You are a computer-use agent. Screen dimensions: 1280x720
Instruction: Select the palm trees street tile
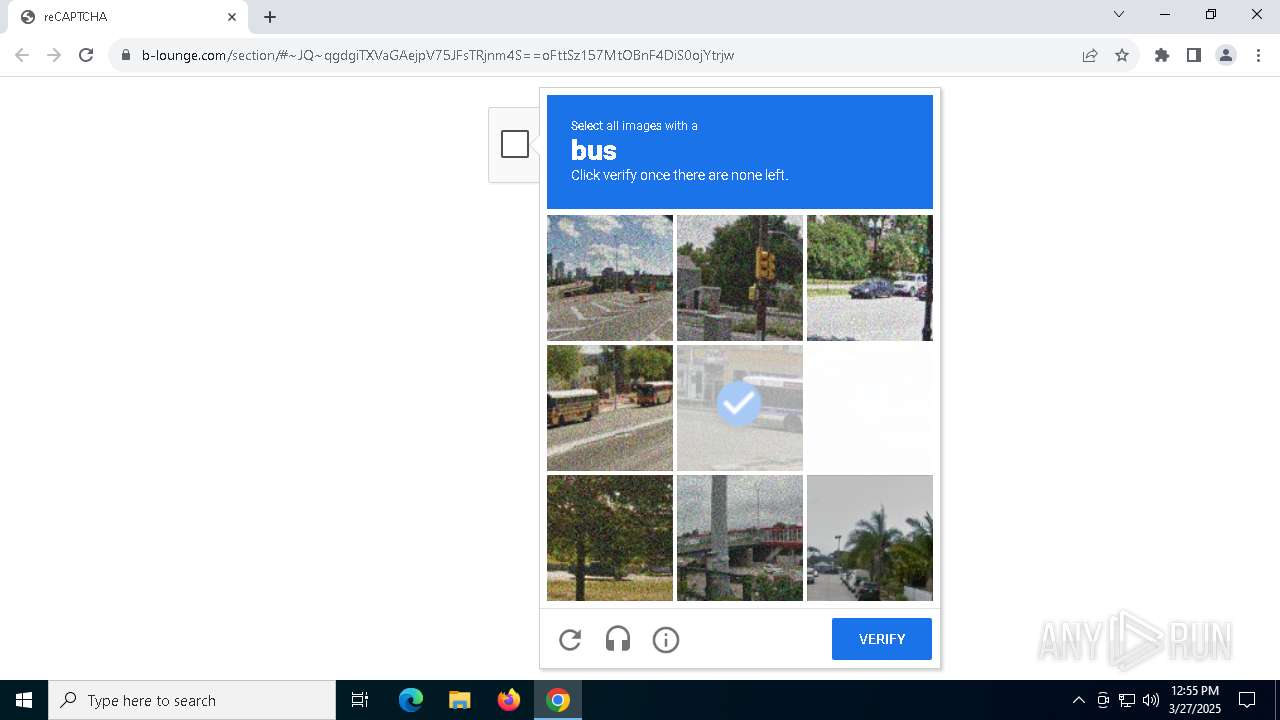click(x=870, y=538)
